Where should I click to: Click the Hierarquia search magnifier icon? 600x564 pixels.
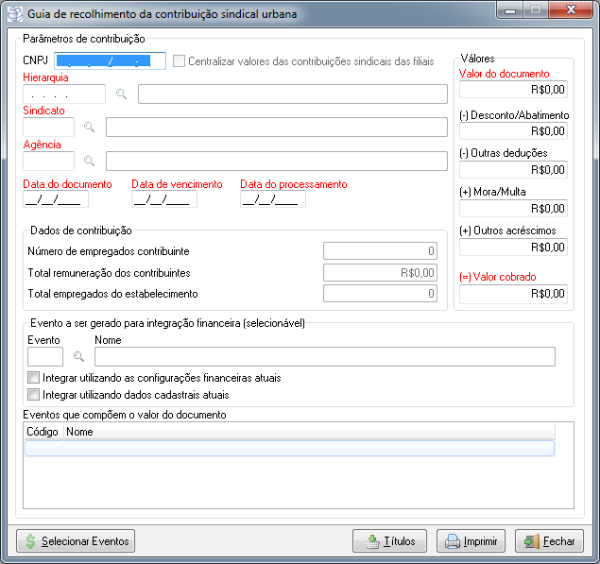click(121, 94)
